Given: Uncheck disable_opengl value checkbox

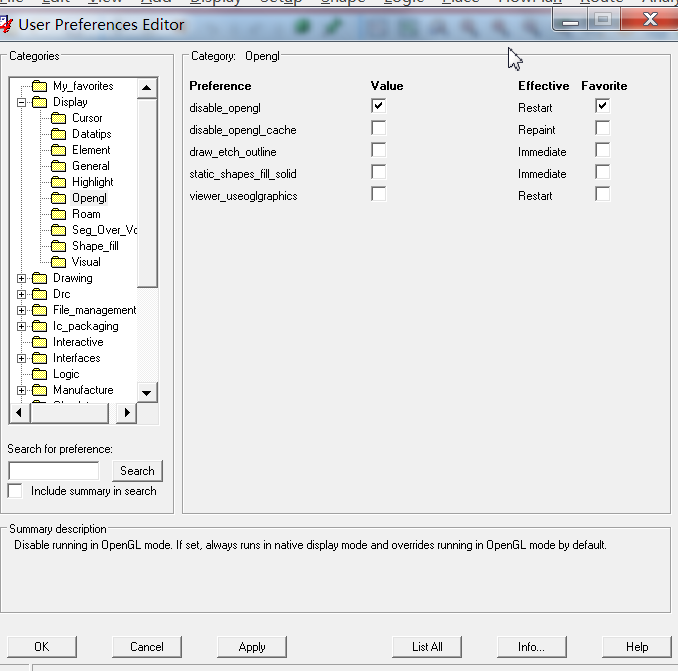Looking at the screenshot, I should coord(378,106).
